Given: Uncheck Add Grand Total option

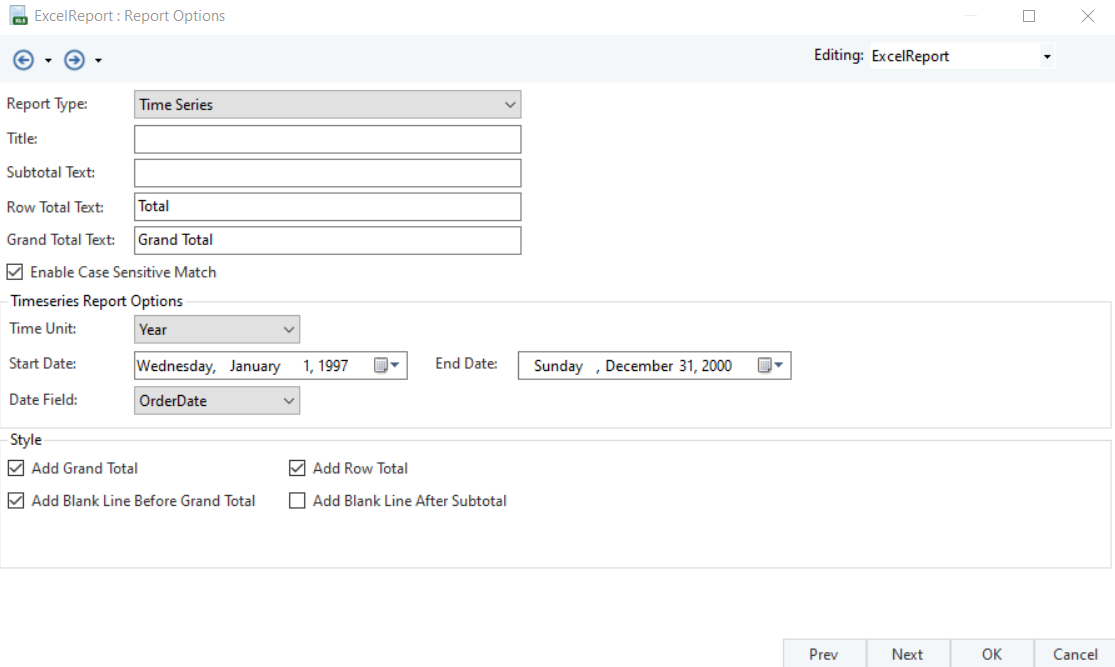Looking at the screenshot, I should pyautogui.click(x=16, y=468).
